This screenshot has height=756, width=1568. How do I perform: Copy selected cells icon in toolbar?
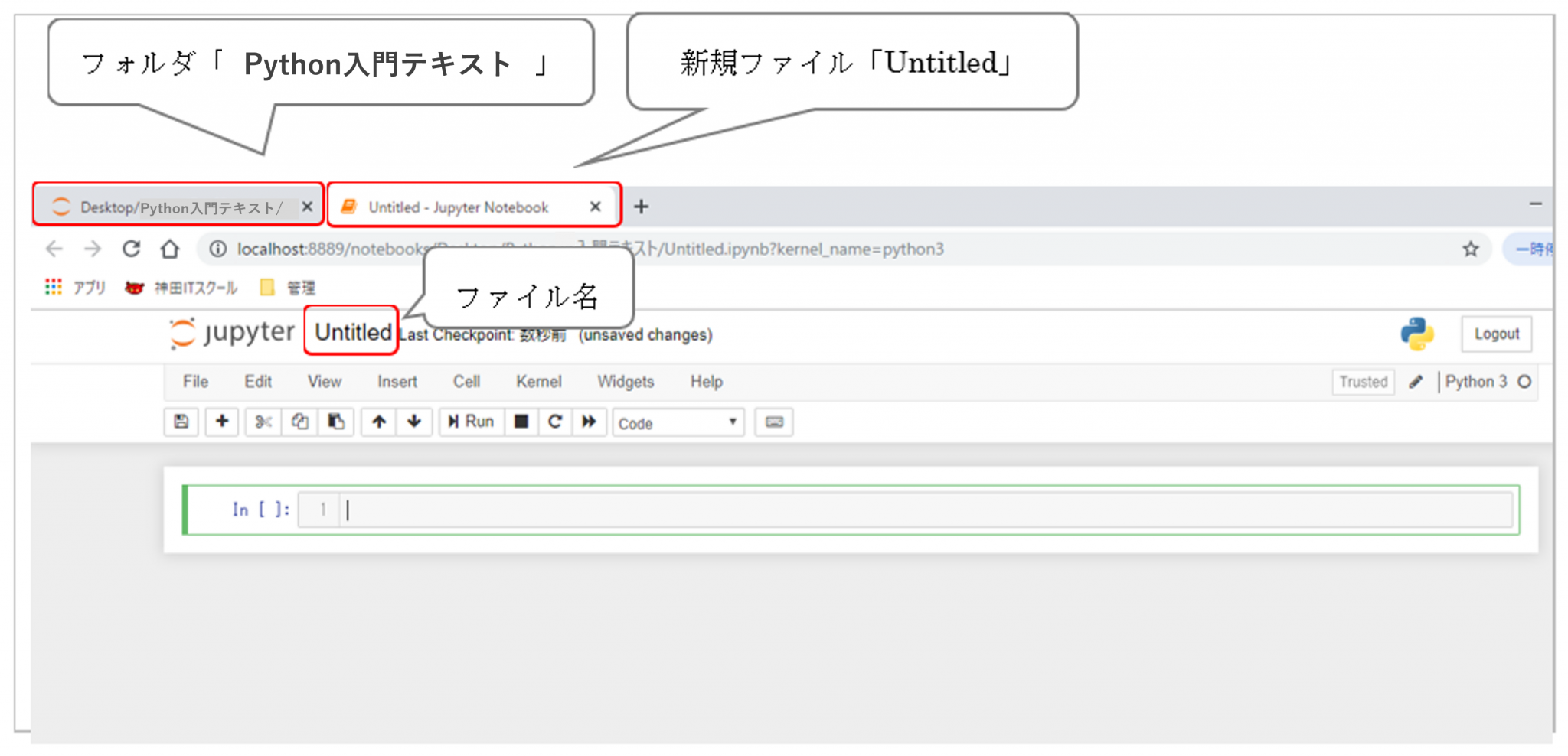299,422
